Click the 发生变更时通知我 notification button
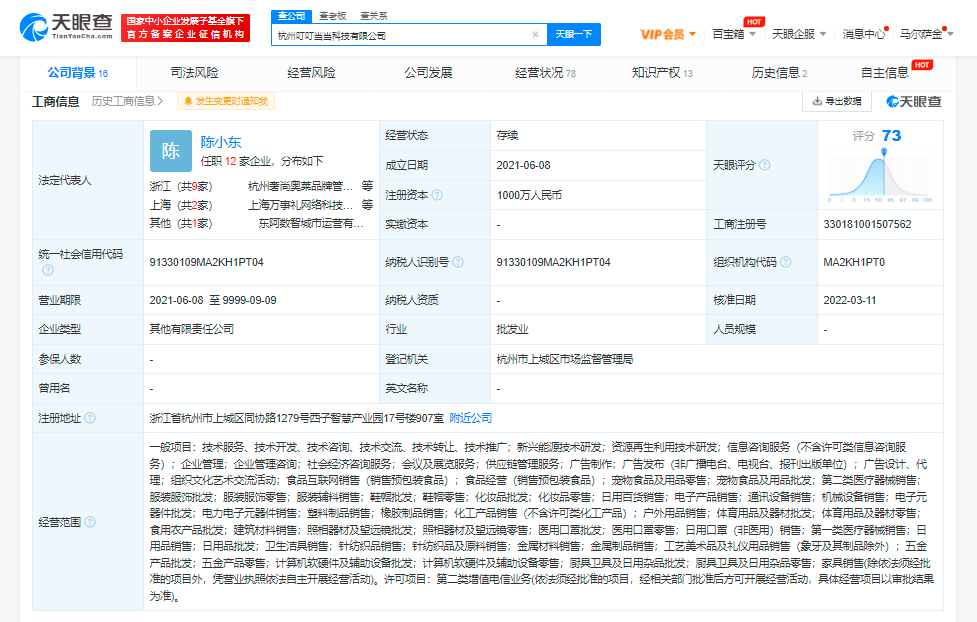Screen dimensions: 977x622 pos(226,101)
